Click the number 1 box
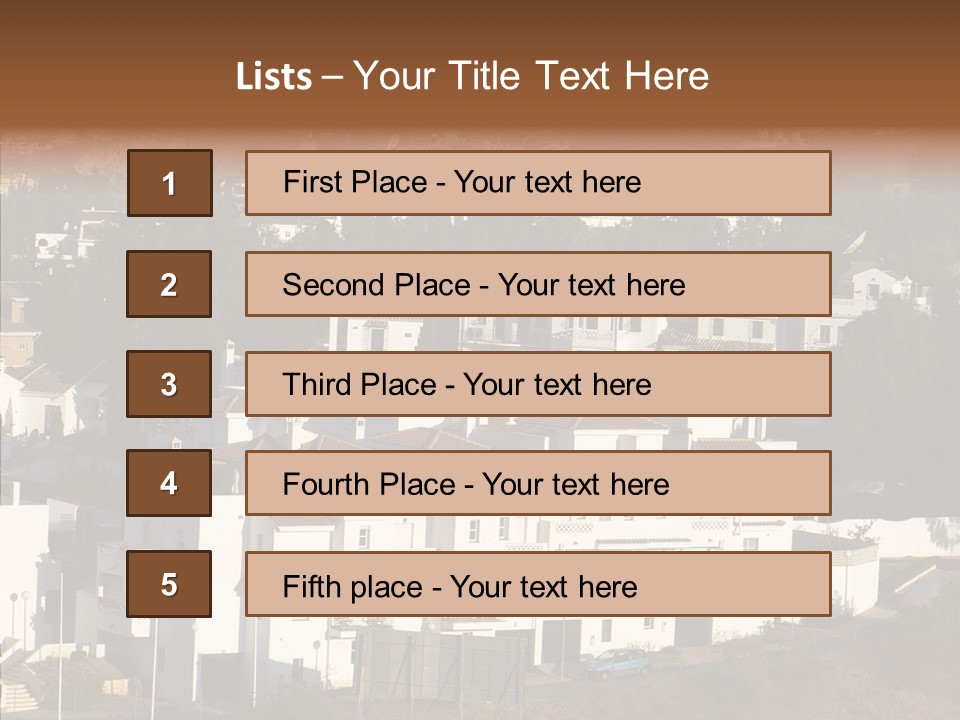 [x=169, y=183]
